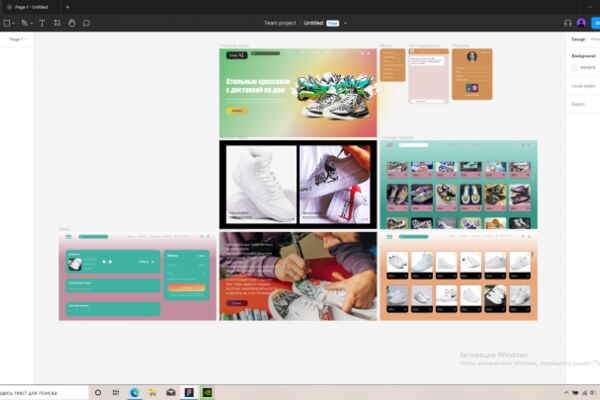Select the pink cart checkout frame
Image resolution: width=600 pixels, height=400 pixels.
tap(137, 276)
